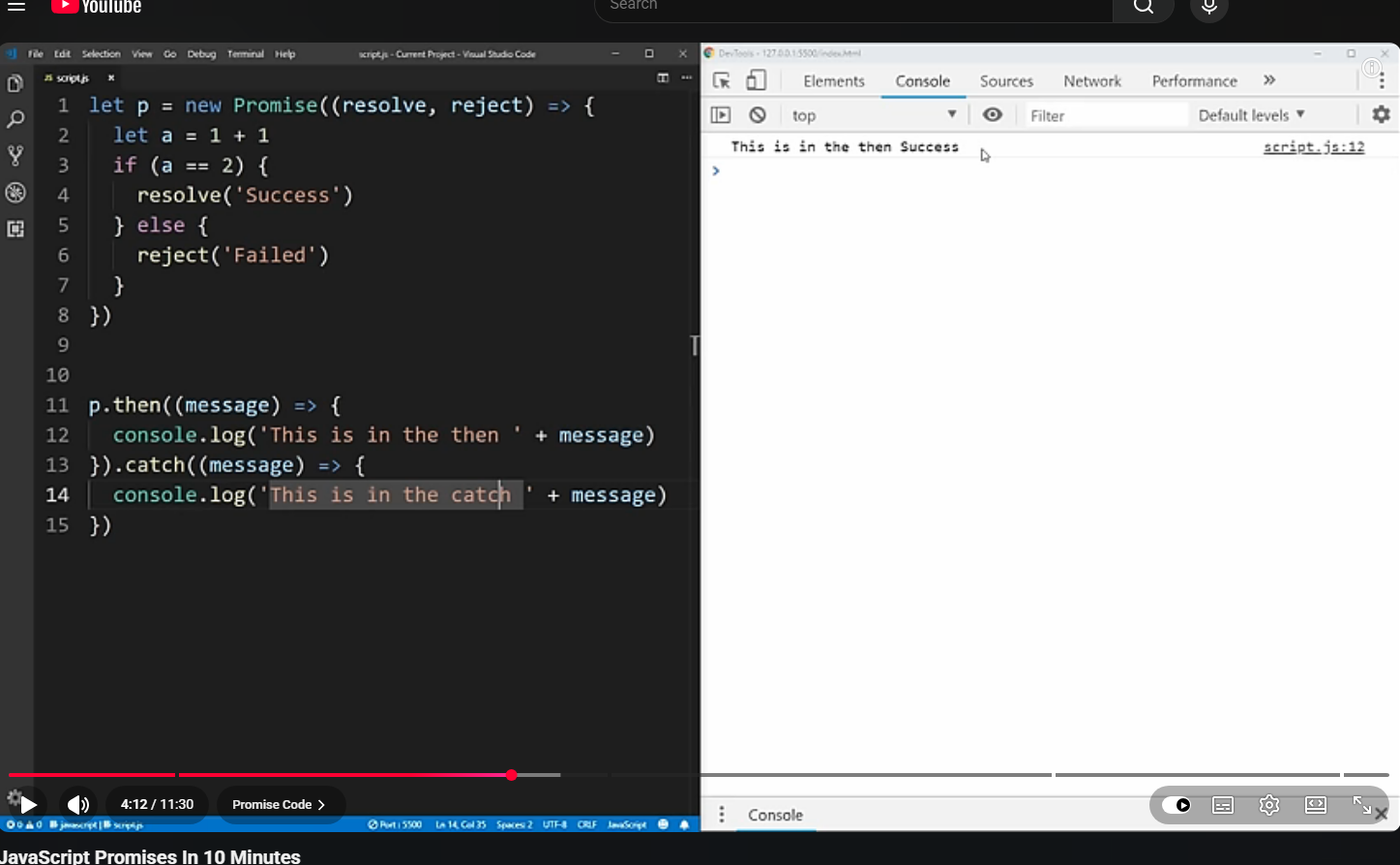Viewport: 1400px width, 865px height.
Task: Switch to the Sources tab in DevTools
Action: point(1006,81)
